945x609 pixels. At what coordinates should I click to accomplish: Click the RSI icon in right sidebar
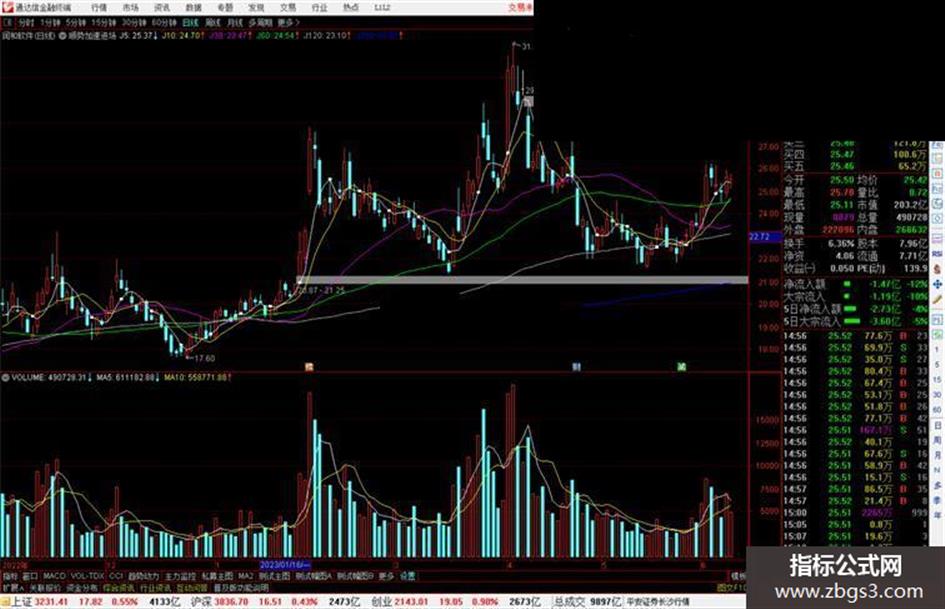coord(937,254)
